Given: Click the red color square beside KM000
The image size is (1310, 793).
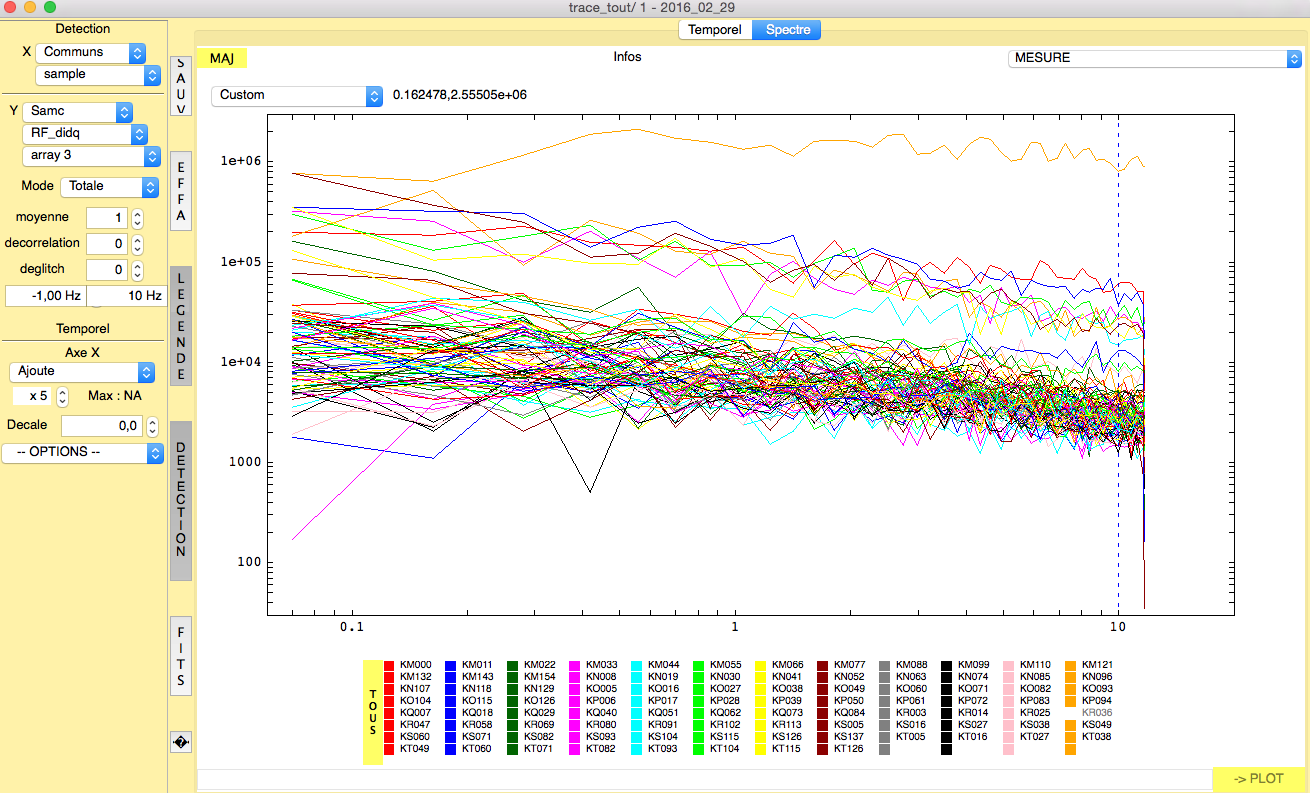Looking at the screenshot, I should coord(389,665).
